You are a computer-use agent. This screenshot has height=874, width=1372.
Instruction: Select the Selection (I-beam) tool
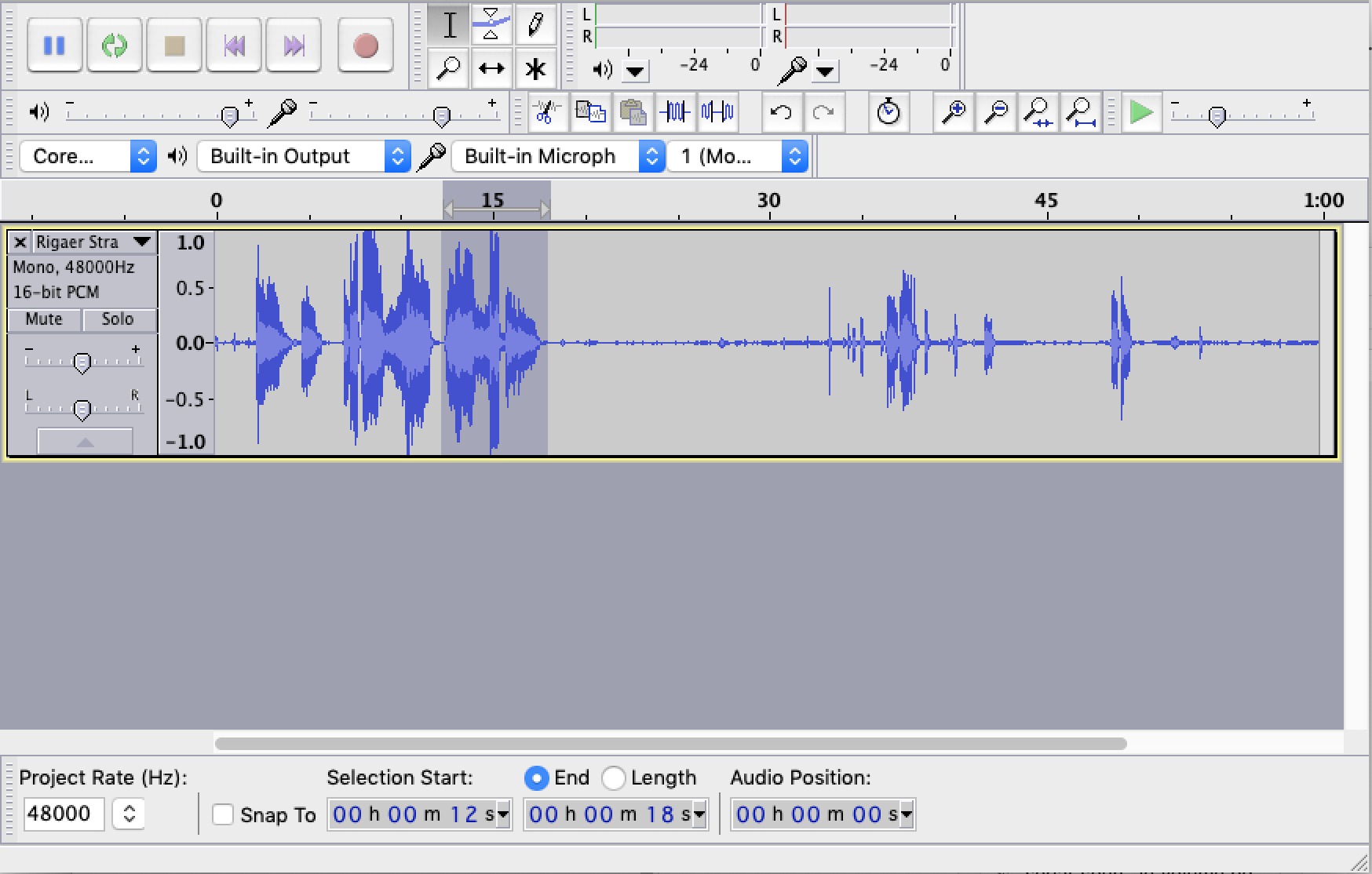450,24
